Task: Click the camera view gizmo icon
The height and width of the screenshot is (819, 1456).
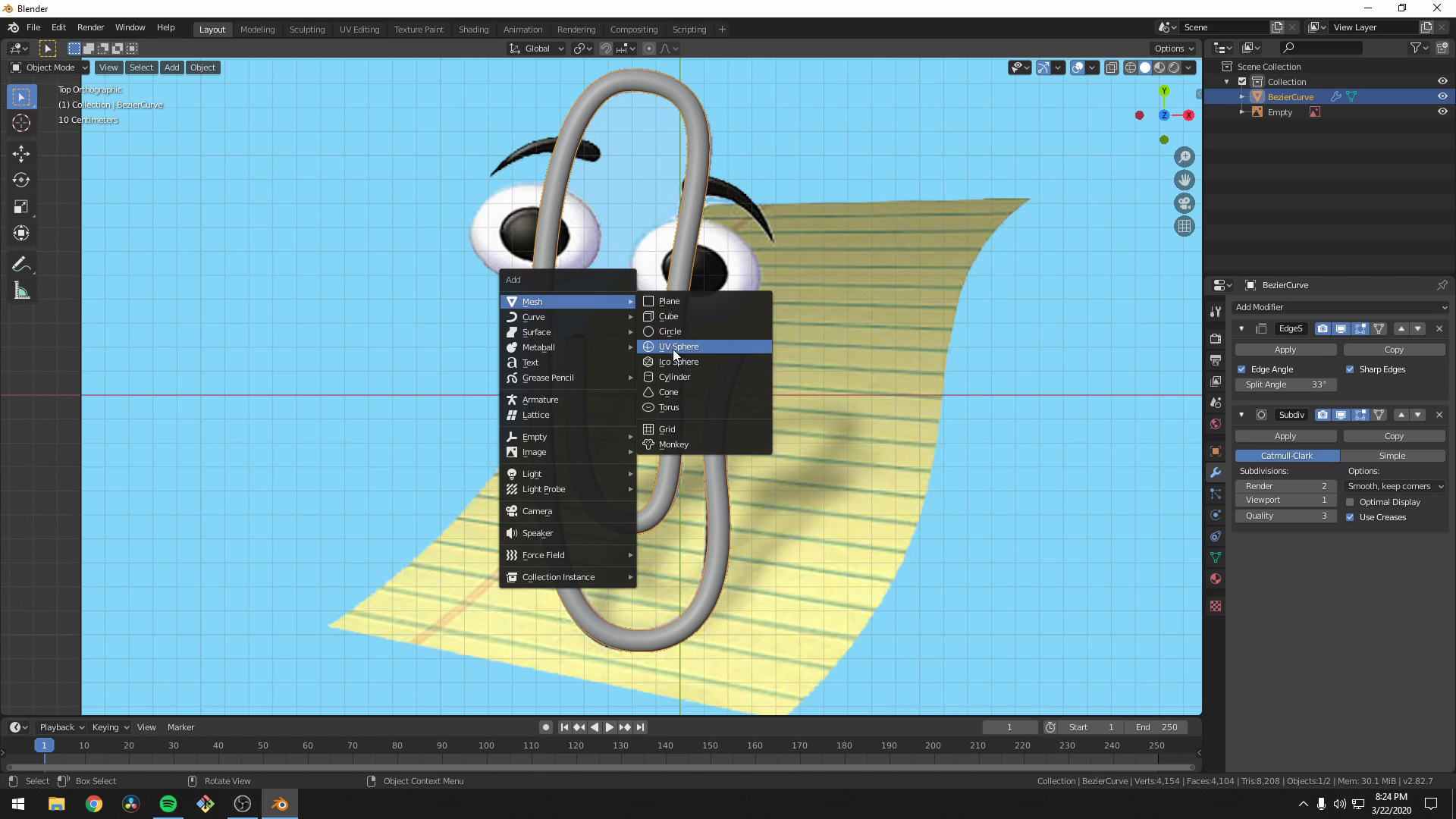Action: point(1185,203)
